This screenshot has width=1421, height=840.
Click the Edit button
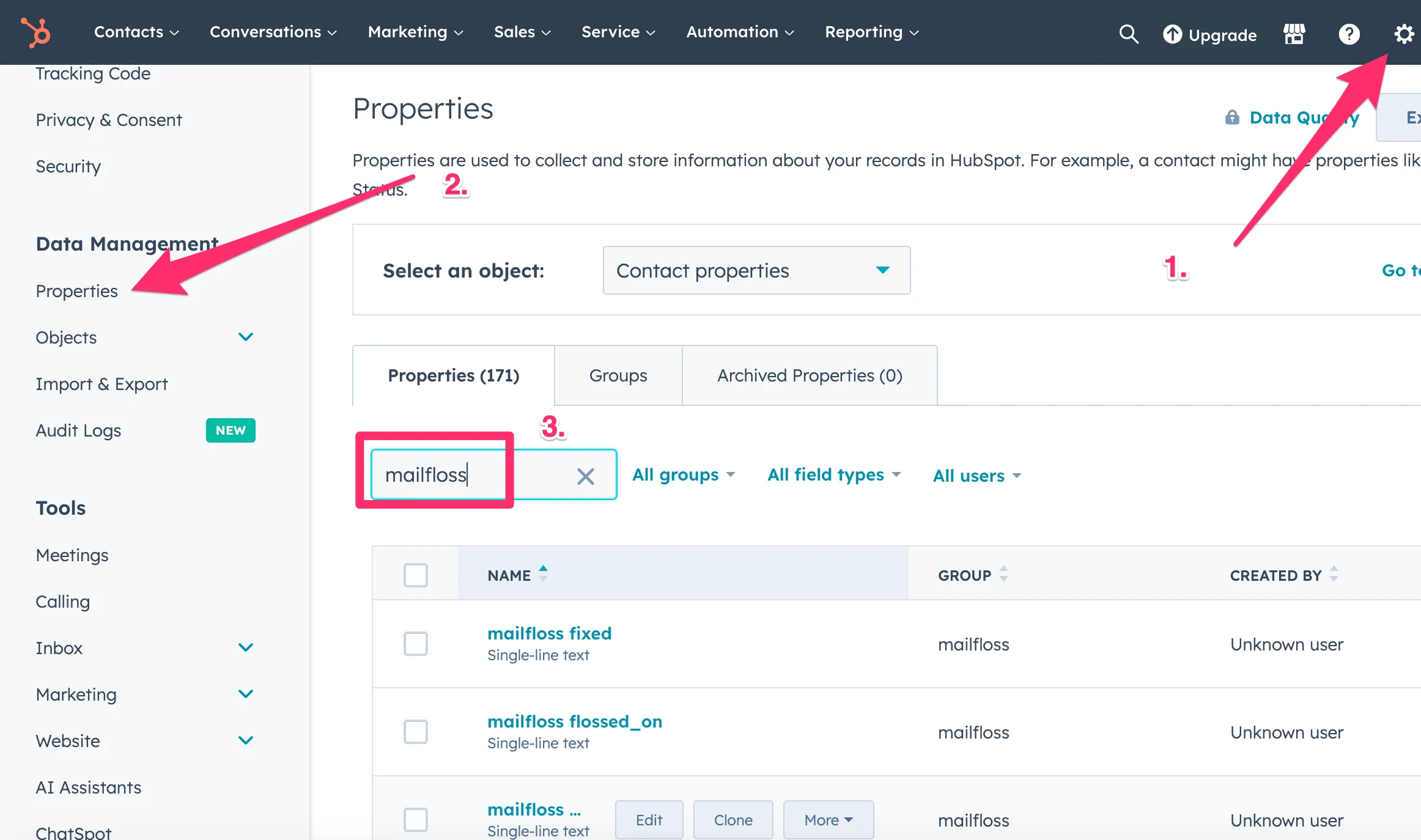(649, 820)
